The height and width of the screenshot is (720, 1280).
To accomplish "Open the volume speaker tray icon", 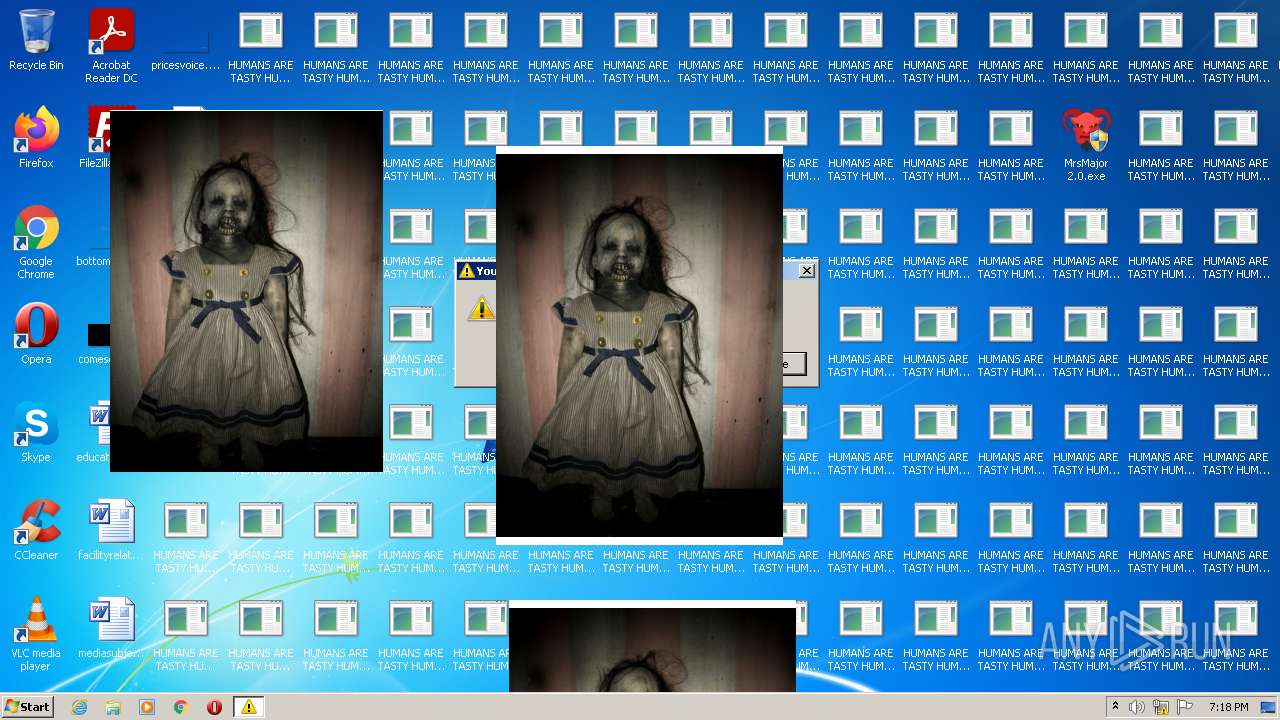I will click(x=1137, y=707).
